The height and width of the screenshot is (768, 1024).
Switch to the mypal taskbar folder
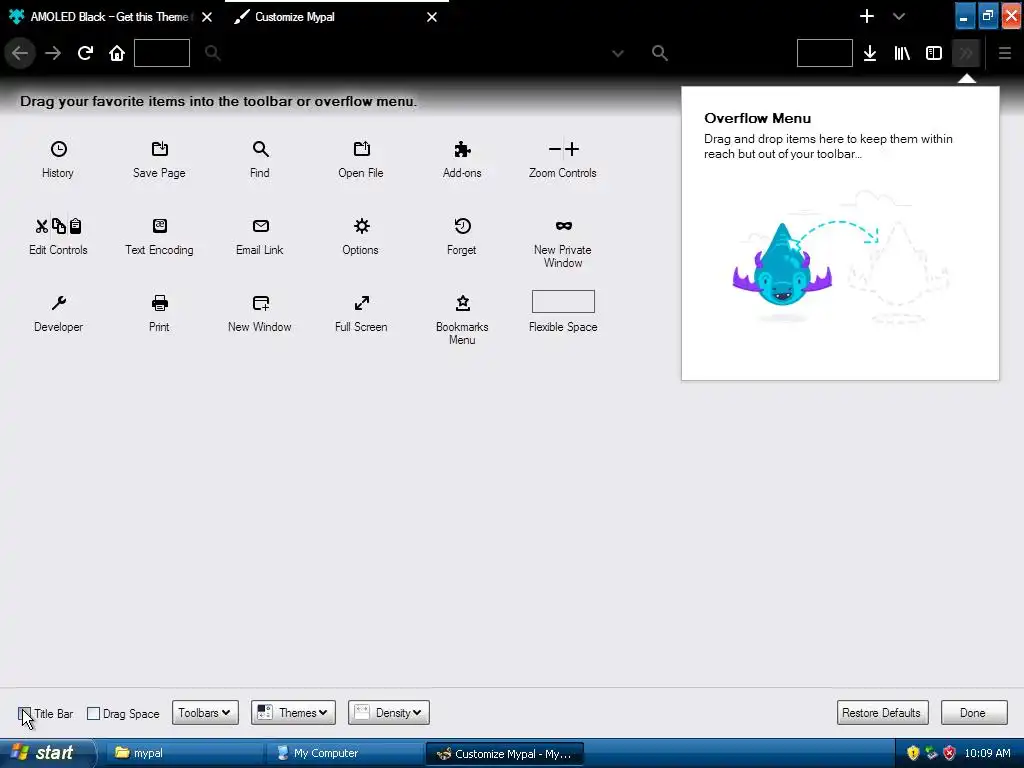(x=184, y=753)
